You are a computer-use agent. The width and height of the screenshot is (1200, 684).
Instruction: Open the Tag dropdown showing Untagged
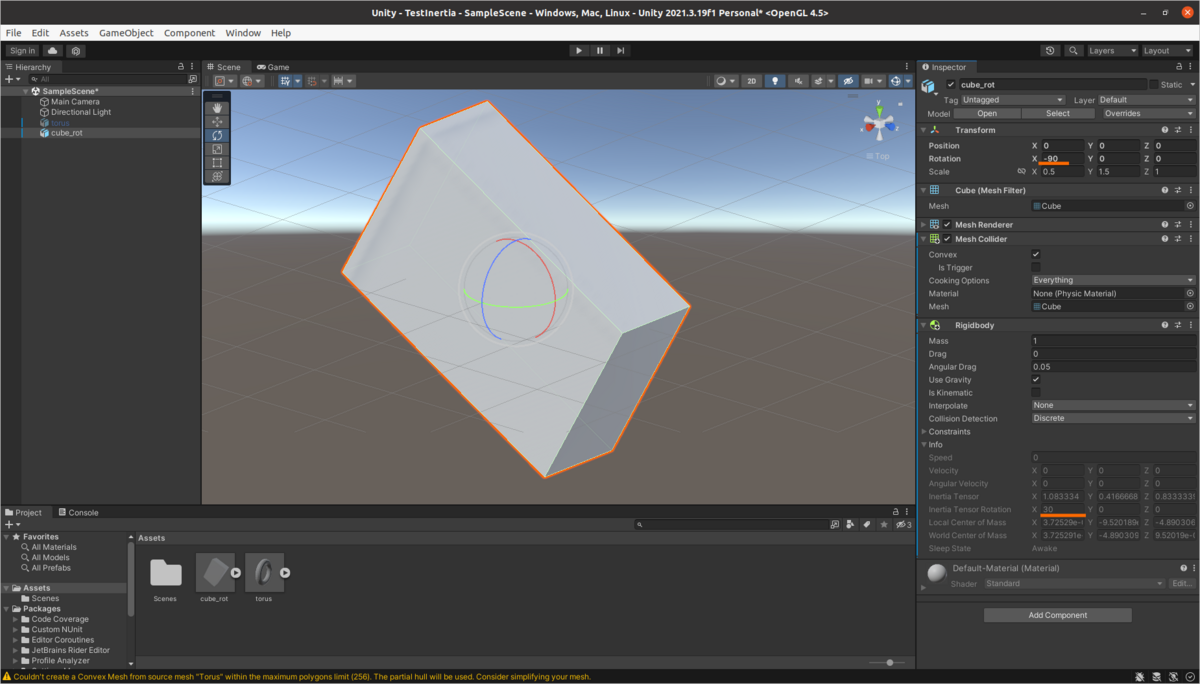1013,100
